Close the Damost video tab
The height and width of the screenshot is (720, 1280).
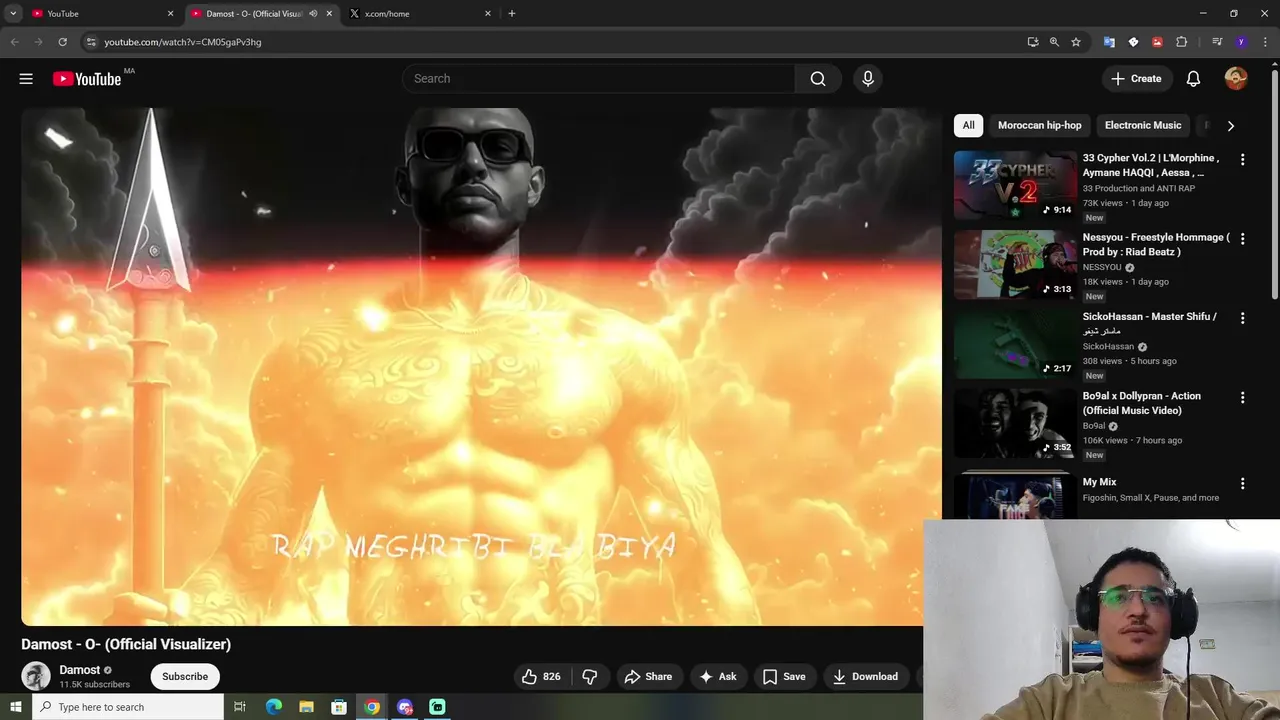pyautogui.click(x=329, y=14)
